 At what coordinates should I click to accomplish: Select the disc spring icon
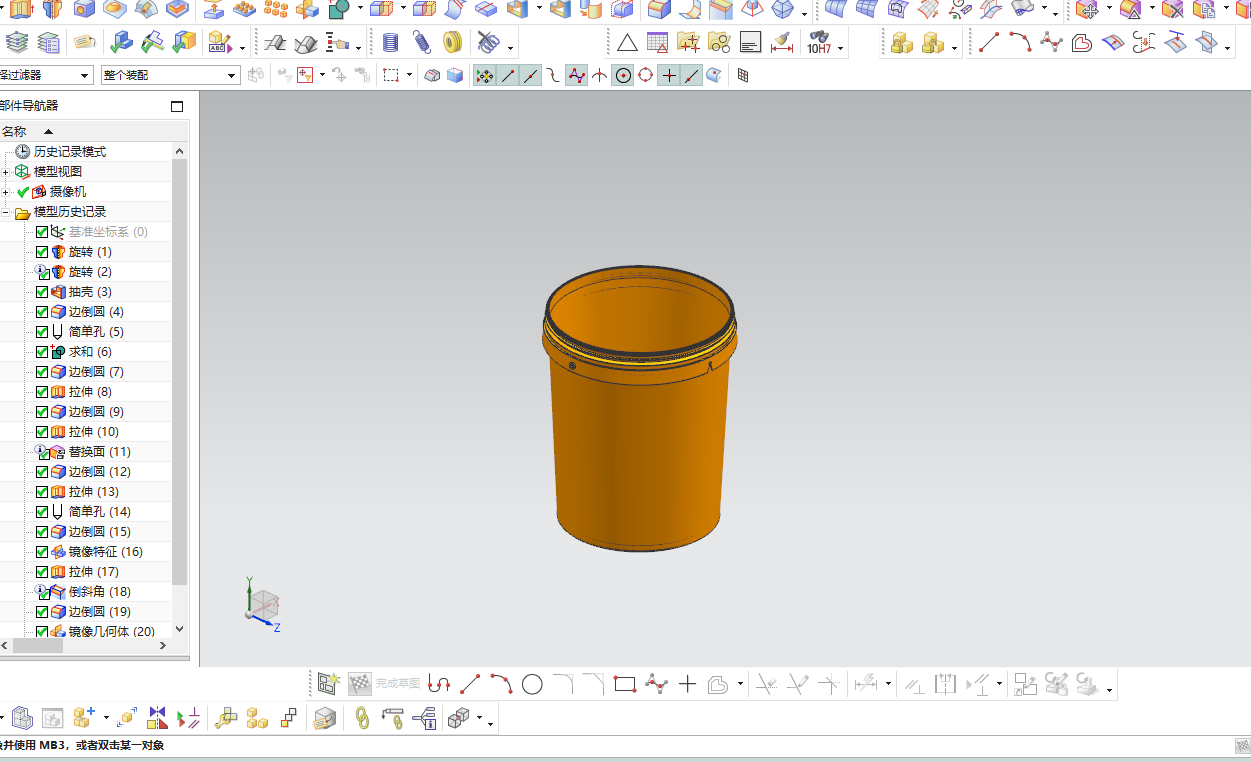coord(452,43)
